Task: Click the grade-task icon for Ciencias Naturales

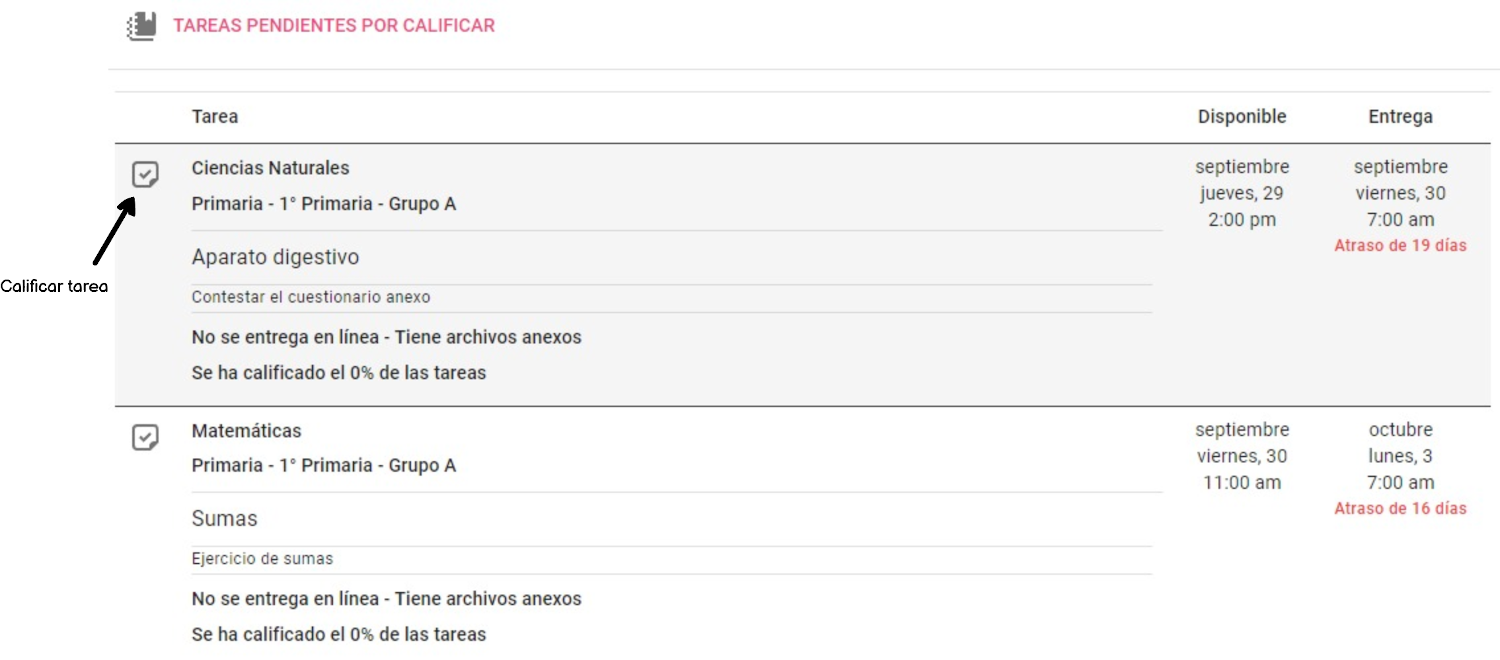Action: tap(145, 176)
